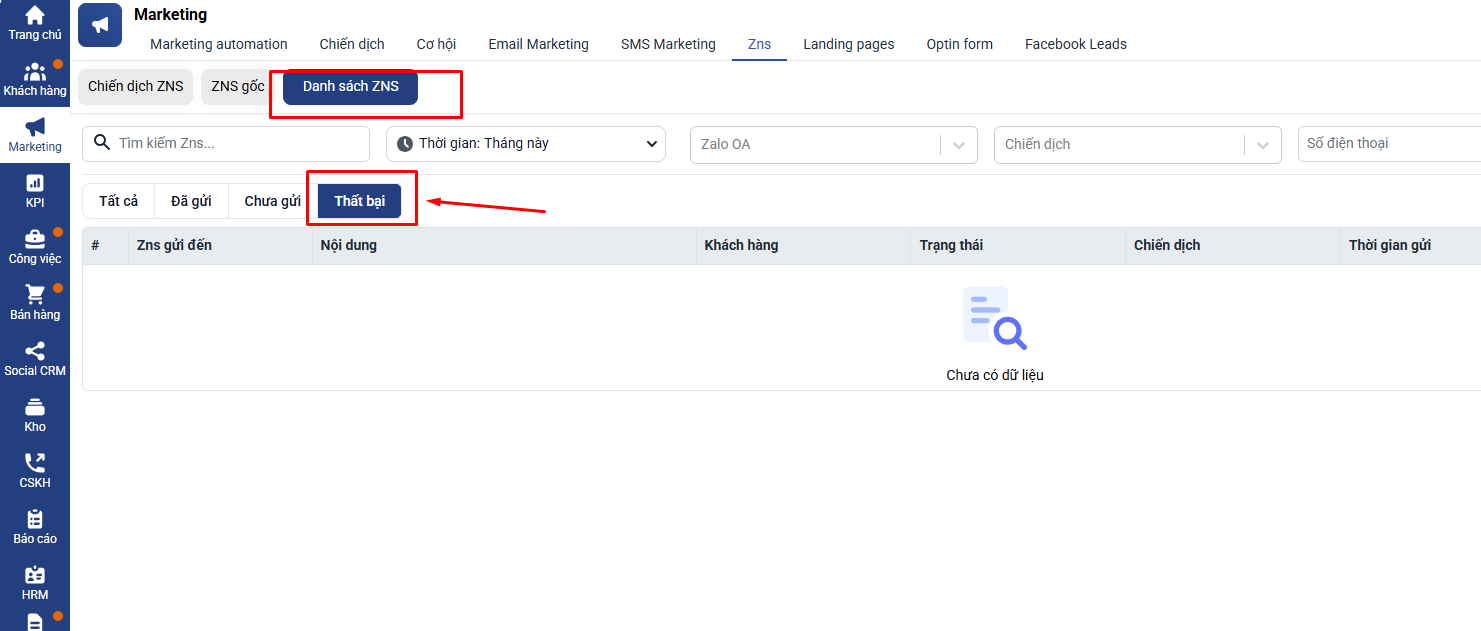
Task: Open Social CRM share icon
Action: click(35, 352)
